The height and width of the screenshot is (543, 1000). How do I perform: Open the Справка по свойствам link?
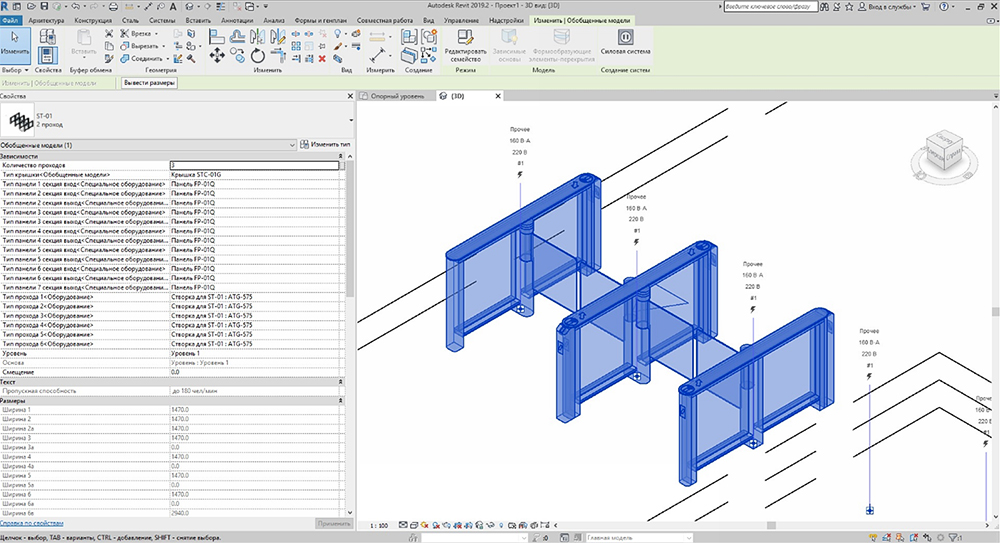(32, 523)
